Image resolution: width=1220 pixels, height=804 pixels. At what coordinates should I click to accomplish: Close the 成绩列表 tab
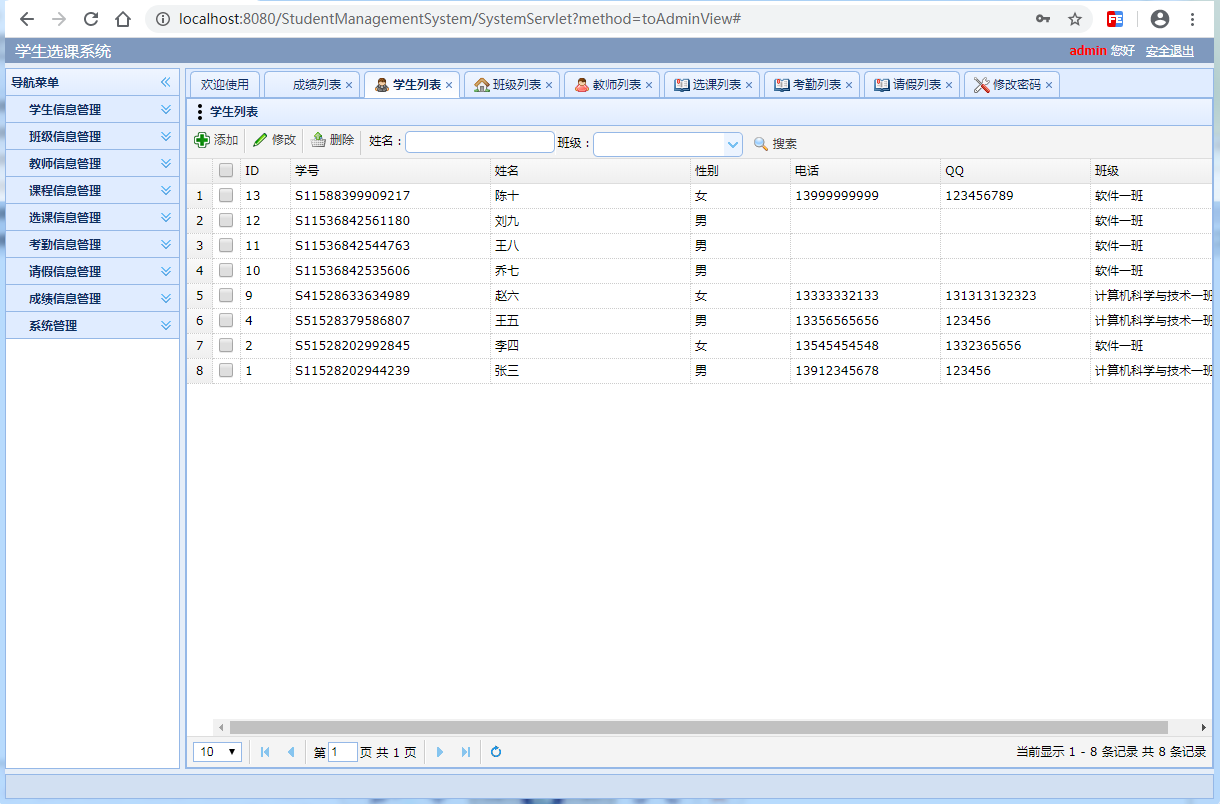[x=349, y=86]
